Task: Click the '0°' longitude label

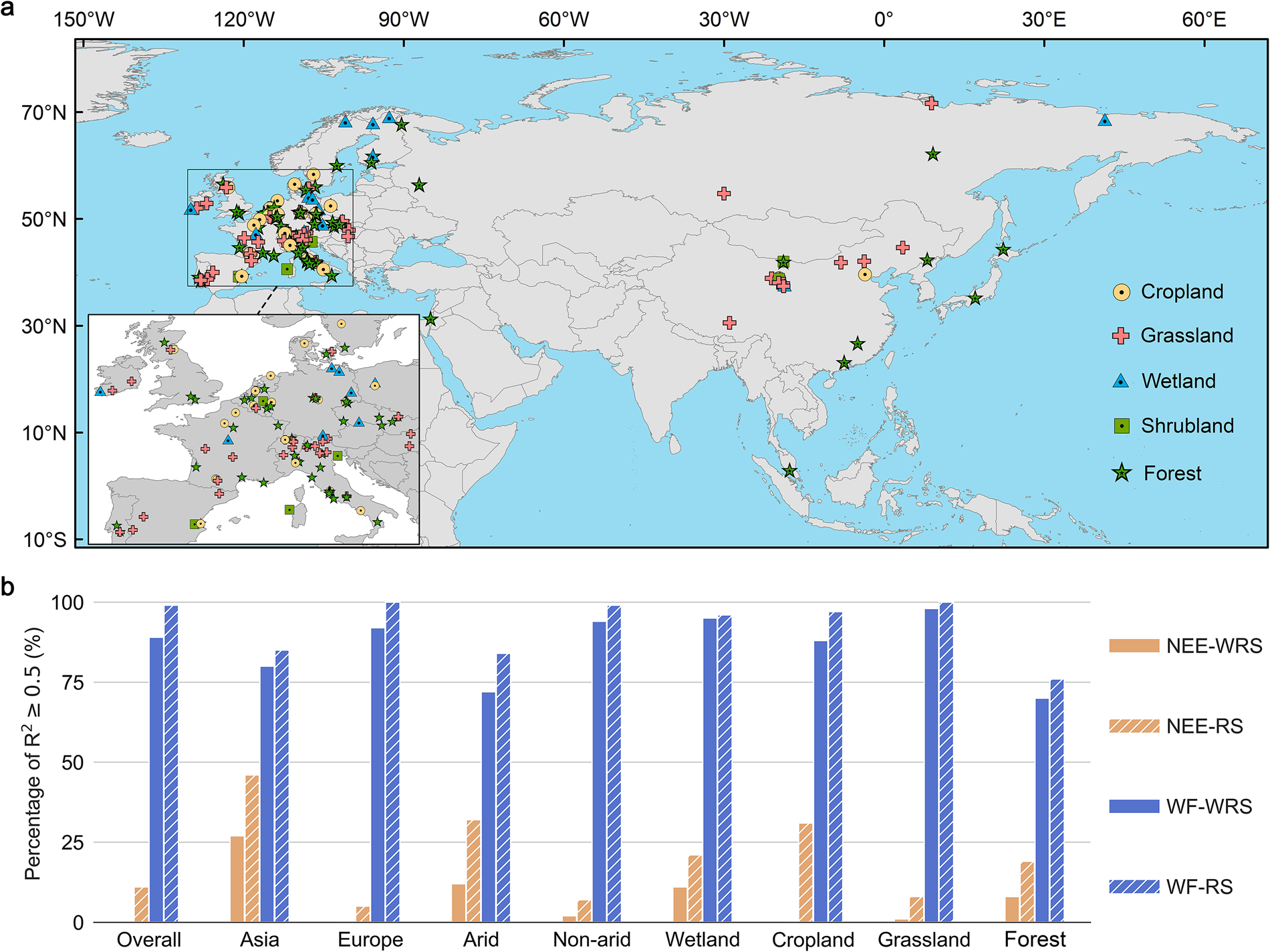Action: [x=884, y=19]
